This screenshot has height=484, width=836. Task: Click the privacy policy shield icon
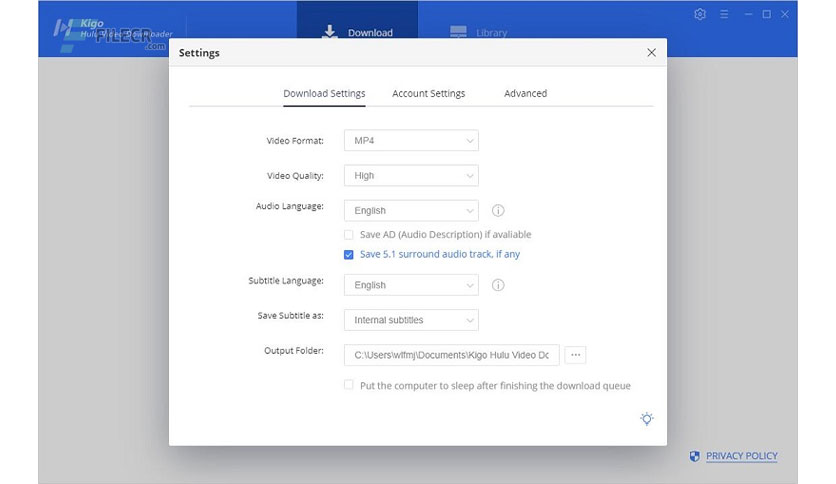click(x=695, y=456)
